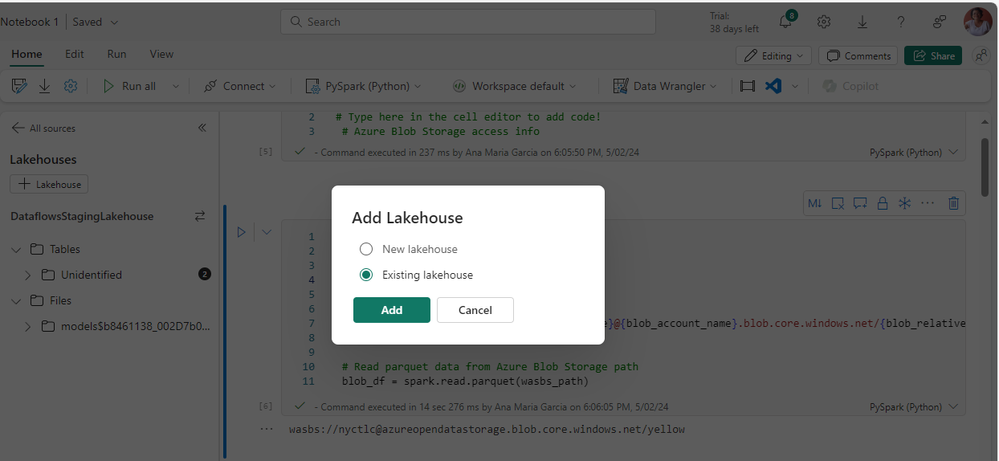
Task: Collapse the Files tree node
Action: (x=16, y=301)
